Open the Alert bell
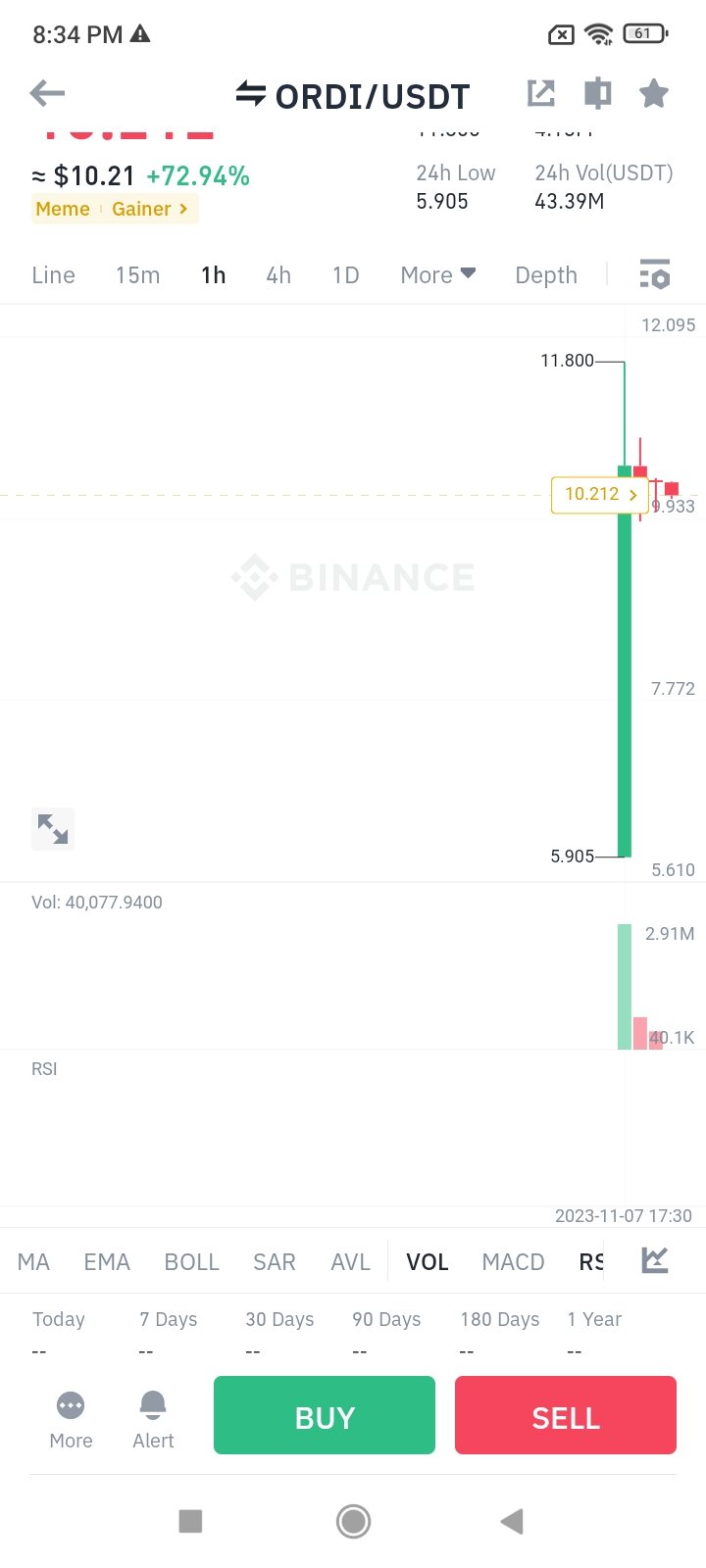 point(153,1420)
